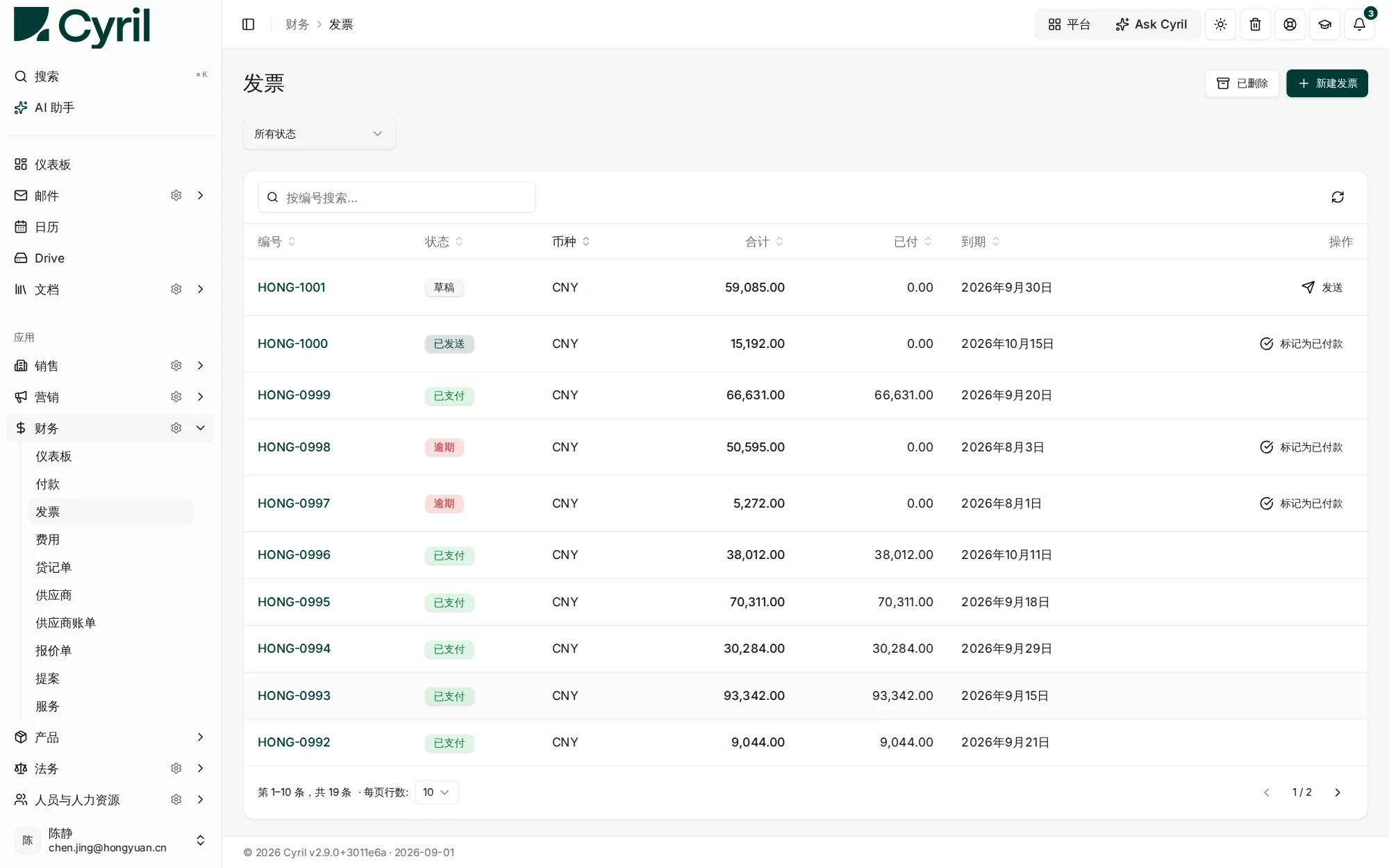The image size is (1389, 868).
Task: Expand the 法务 section chevron
Action: (201, 769)
